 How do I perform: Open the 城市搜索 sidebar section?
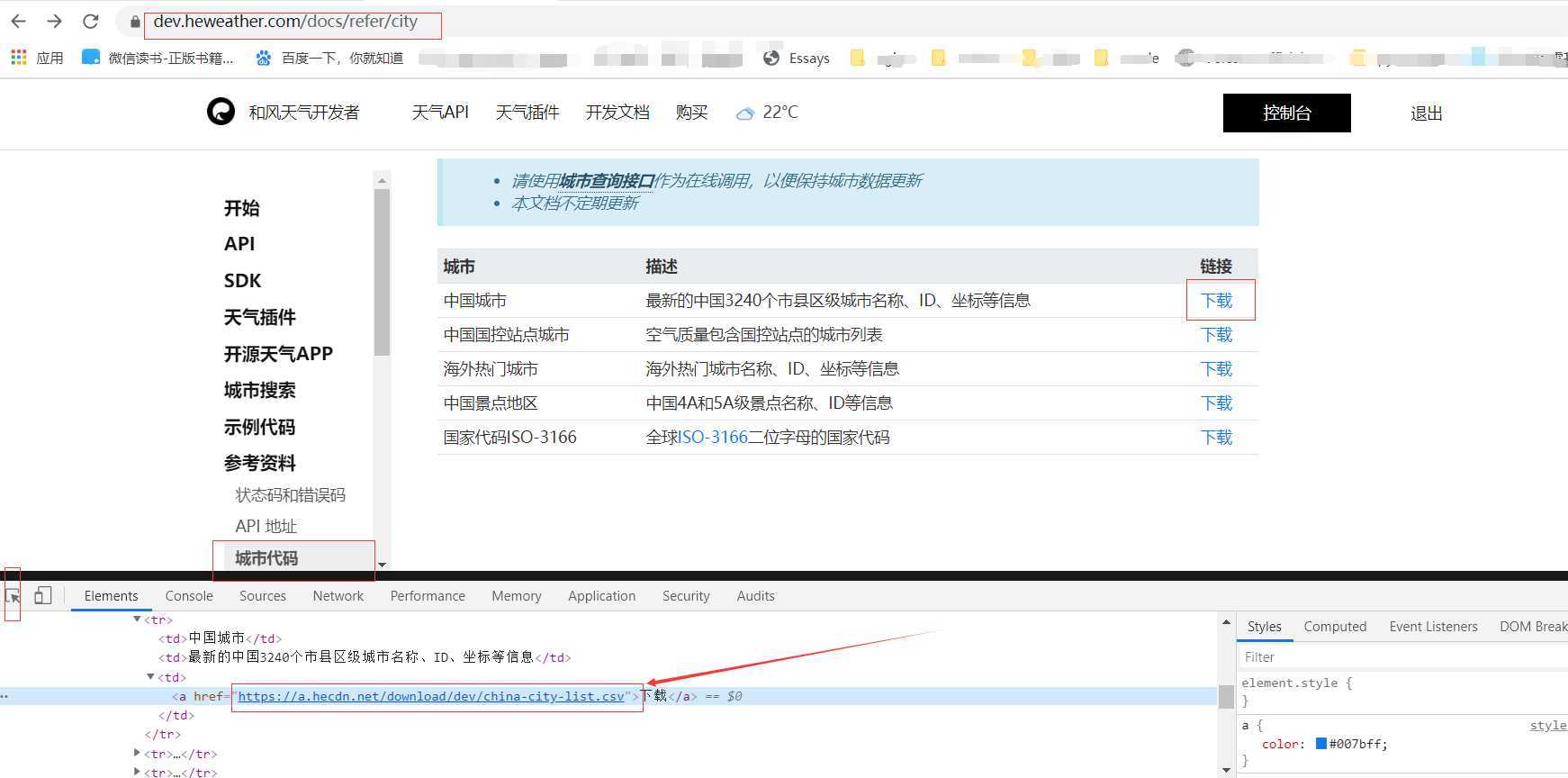tap(260, 390)
